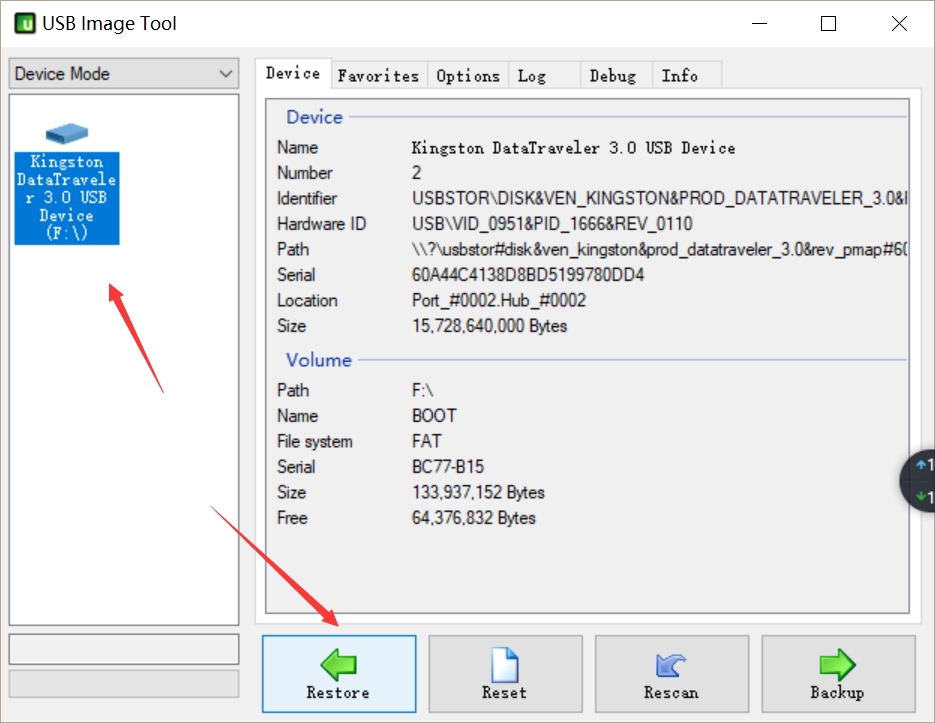Expand mode list via dropdown chevron

225,74
